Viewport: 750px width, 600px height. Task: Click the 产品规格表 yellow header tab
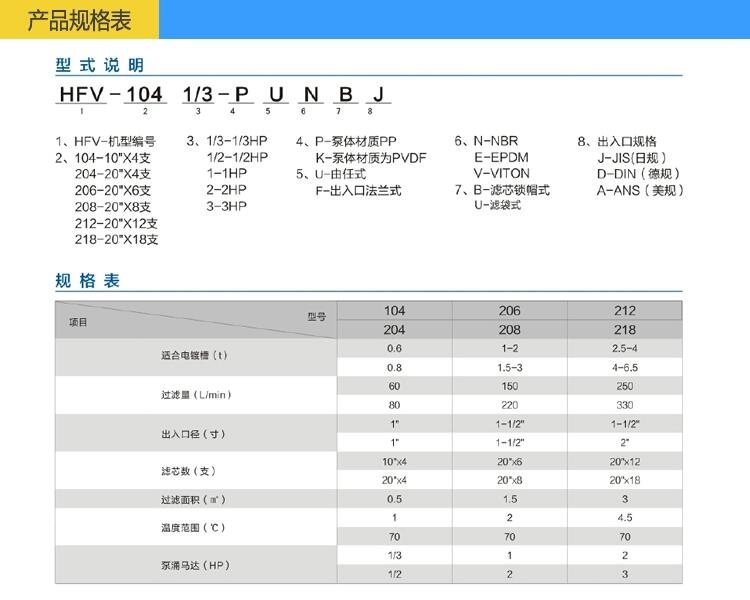coord(77,21)
